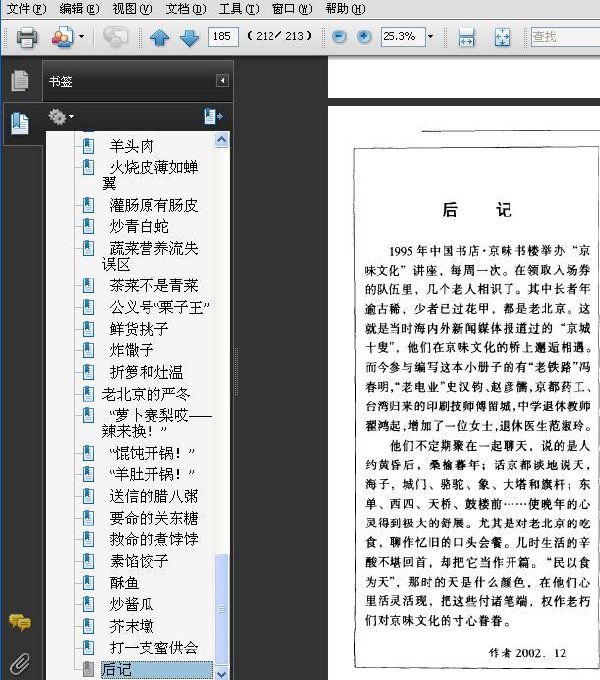
Task: Select bookmark 羊头肉
Action: click(131, 146)
